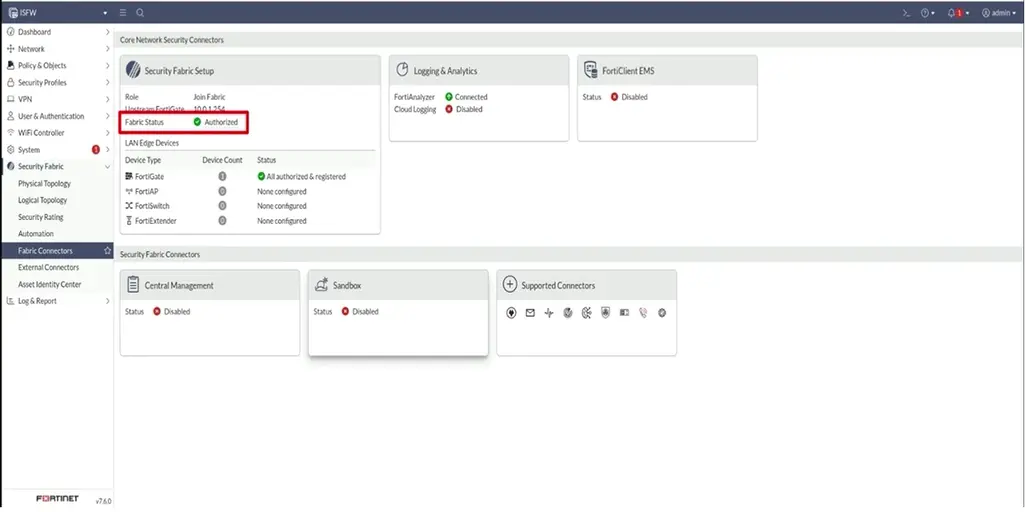Viewport: 1025px width, 512px height.
Task: Expand Policy & Objects menu
Action: (x=57, y=65)
